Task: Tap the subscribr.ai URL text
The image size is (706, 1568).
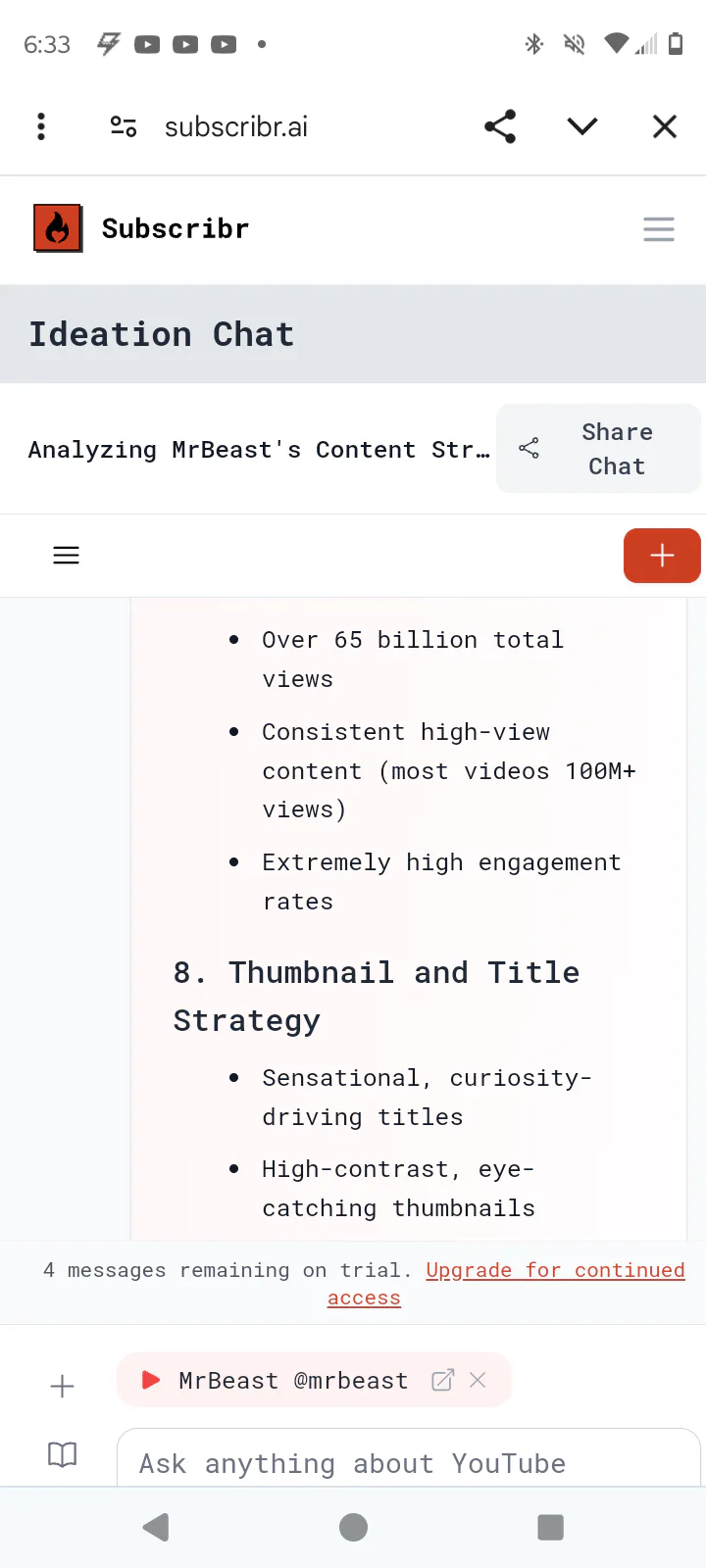Action: coord(236,126)
